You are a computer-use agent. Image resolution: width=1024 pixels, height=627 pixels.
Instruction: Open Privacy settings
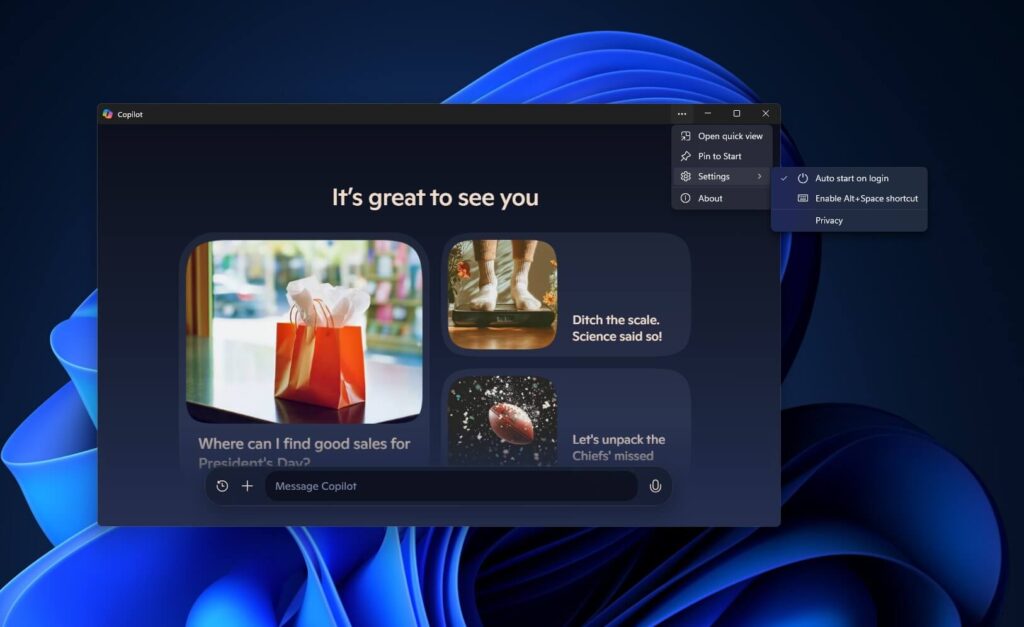(x=829, y=220)
